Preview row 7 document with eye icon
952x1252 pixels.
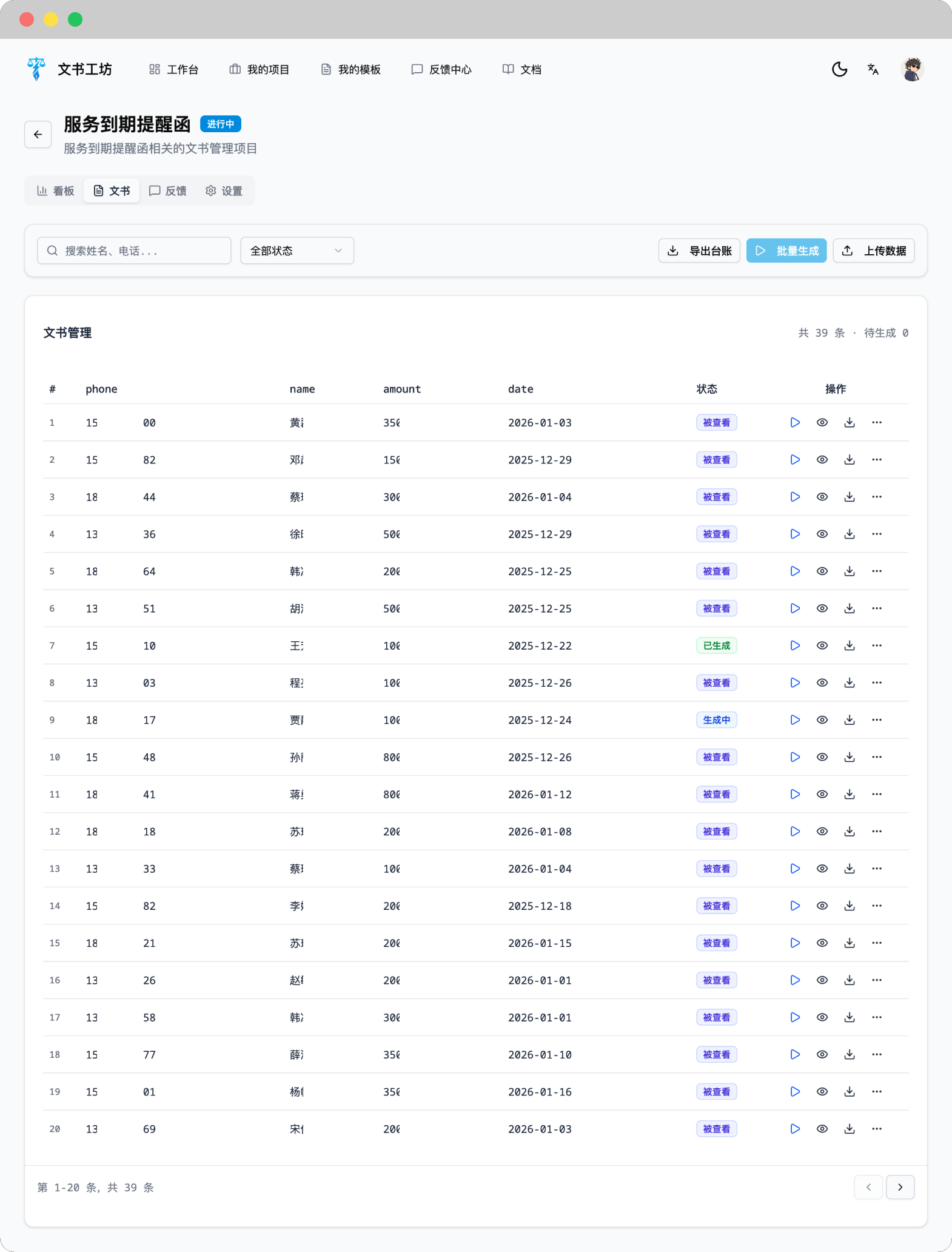822,645
